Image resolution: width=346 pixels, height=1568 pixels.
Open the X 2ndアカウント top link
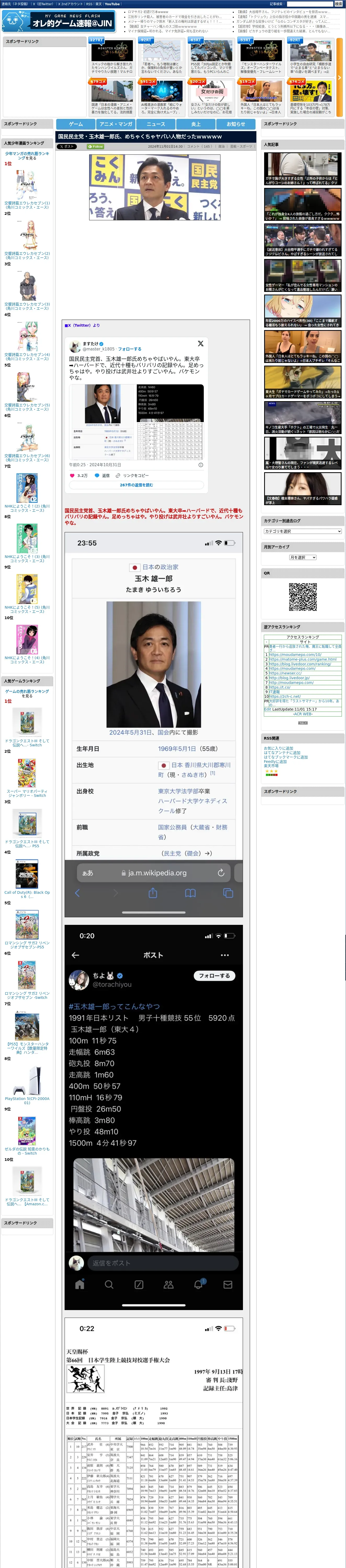(x=70, y=4)
